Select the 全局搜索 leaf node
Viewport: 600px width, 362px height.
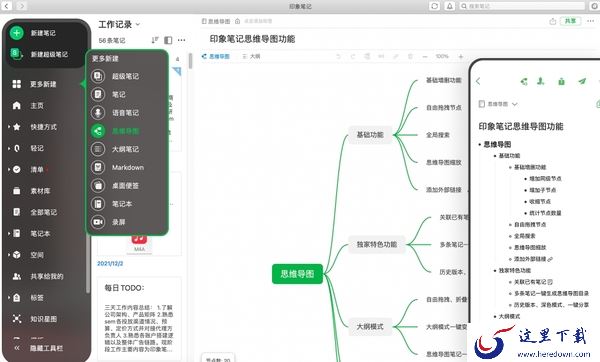[438, 135]
